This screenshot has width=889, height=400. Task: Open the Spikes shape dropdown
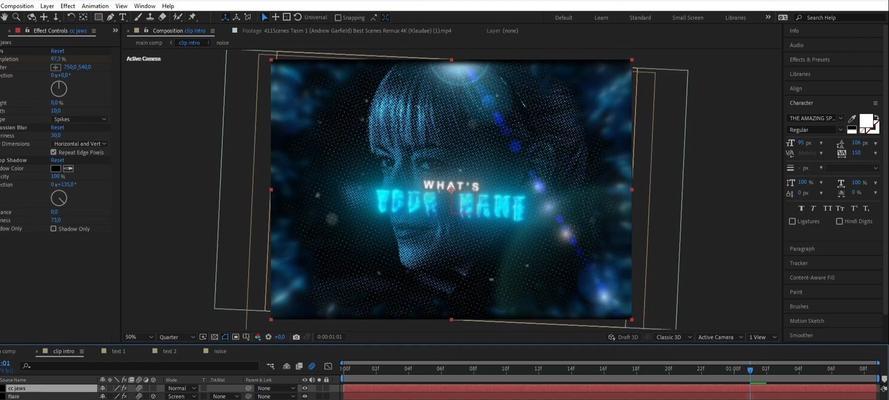[79, 120]
